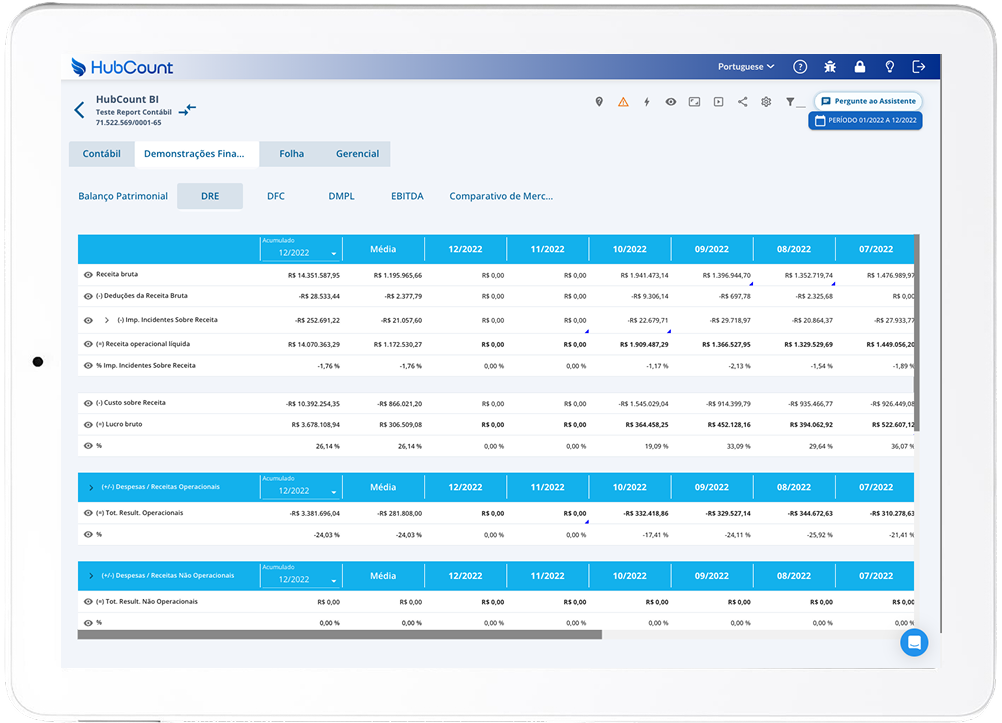Open the settings gear icon
Image resolution: width=1002 pixels, height=723 pixels.
coord(766,102)
